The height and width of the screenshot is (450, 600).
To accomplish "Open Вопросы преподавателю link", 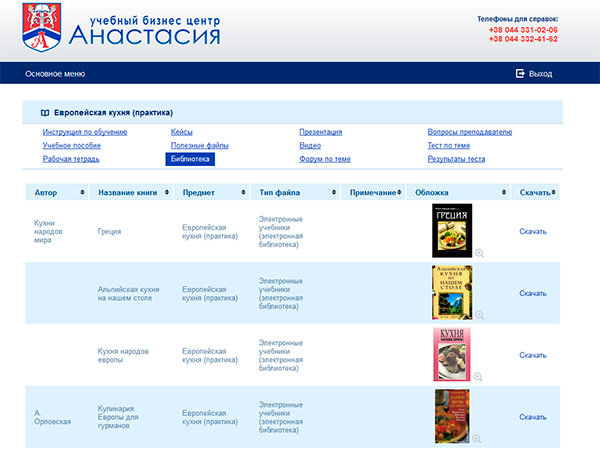I will (469, 132).
